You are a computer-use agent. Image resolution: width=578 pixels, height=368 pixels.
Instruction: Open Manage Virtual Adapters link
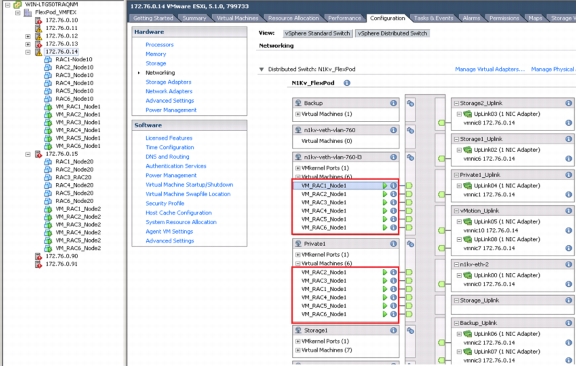(490, 69)
